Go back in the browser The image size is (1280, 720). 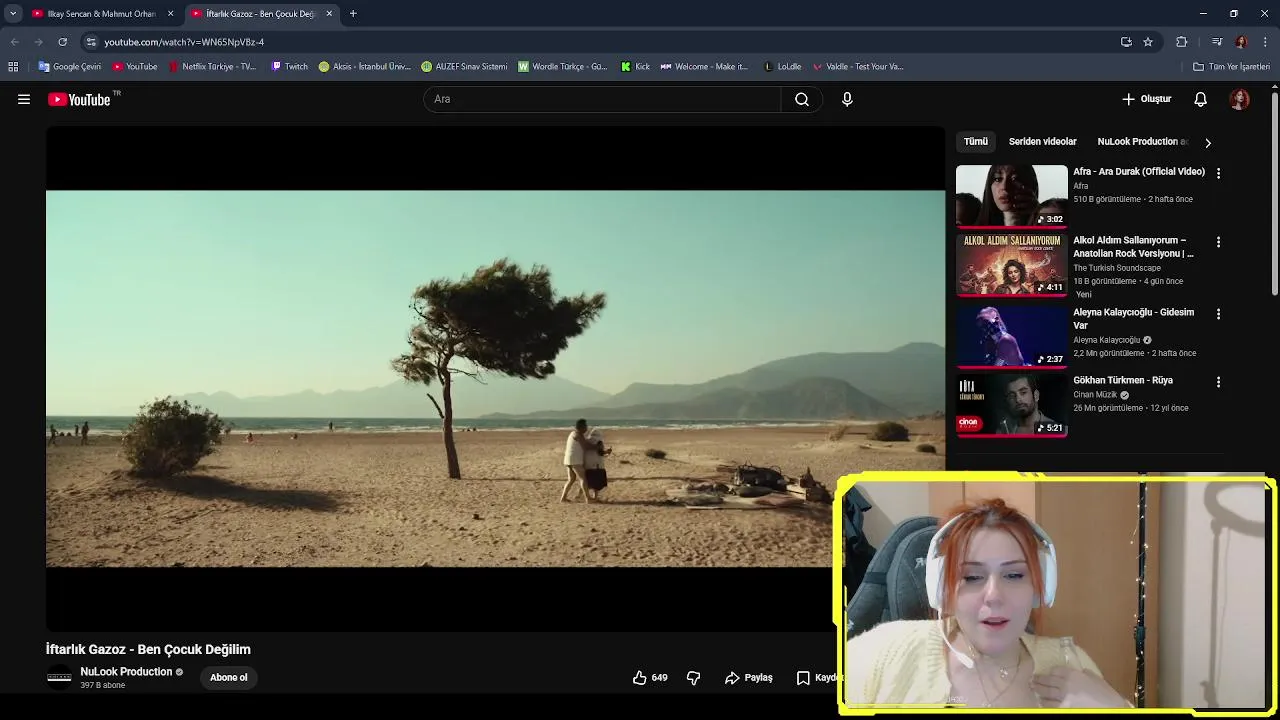pyautogui.click(x=14, y=42)
